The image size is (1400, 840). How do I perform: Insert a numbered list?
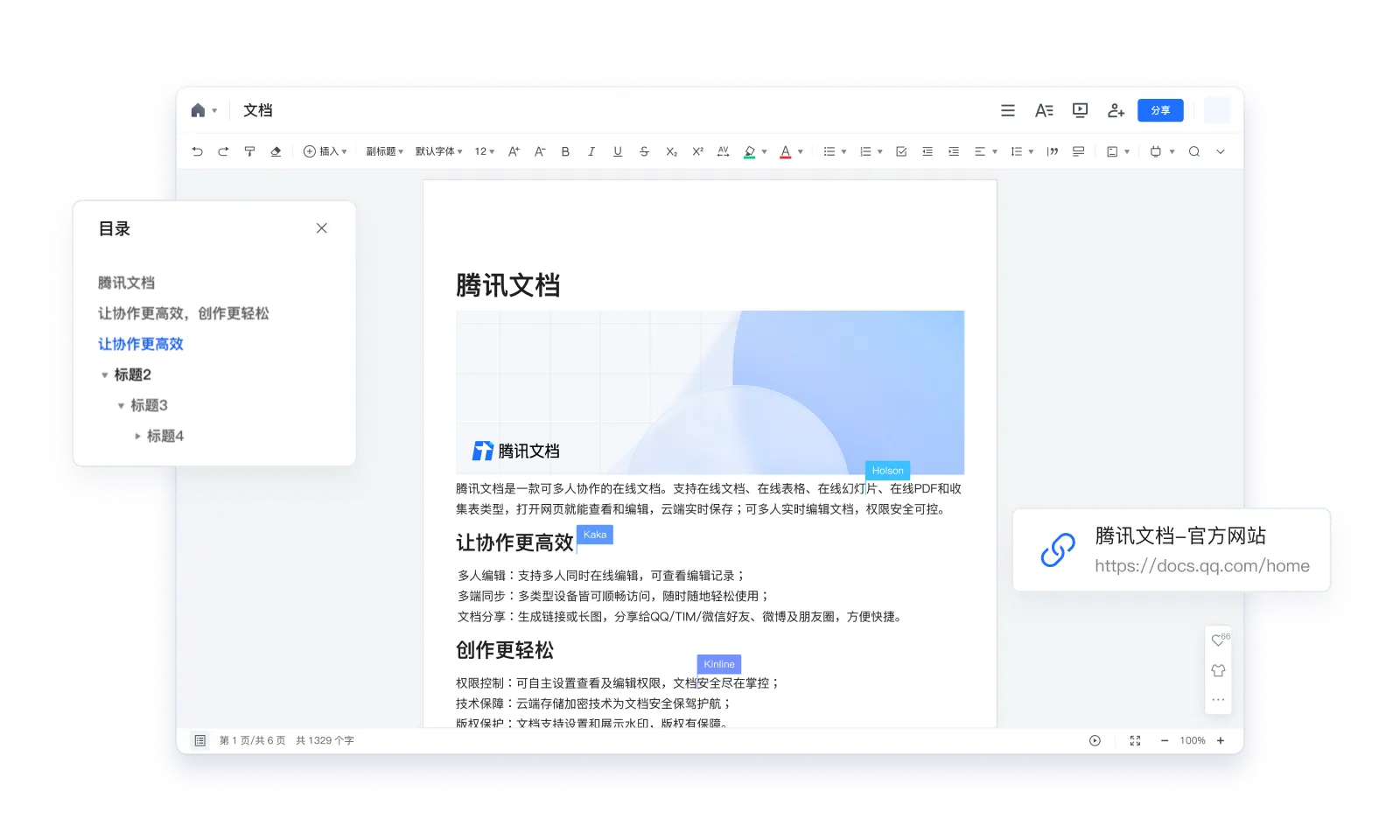(x=865, y=151)
